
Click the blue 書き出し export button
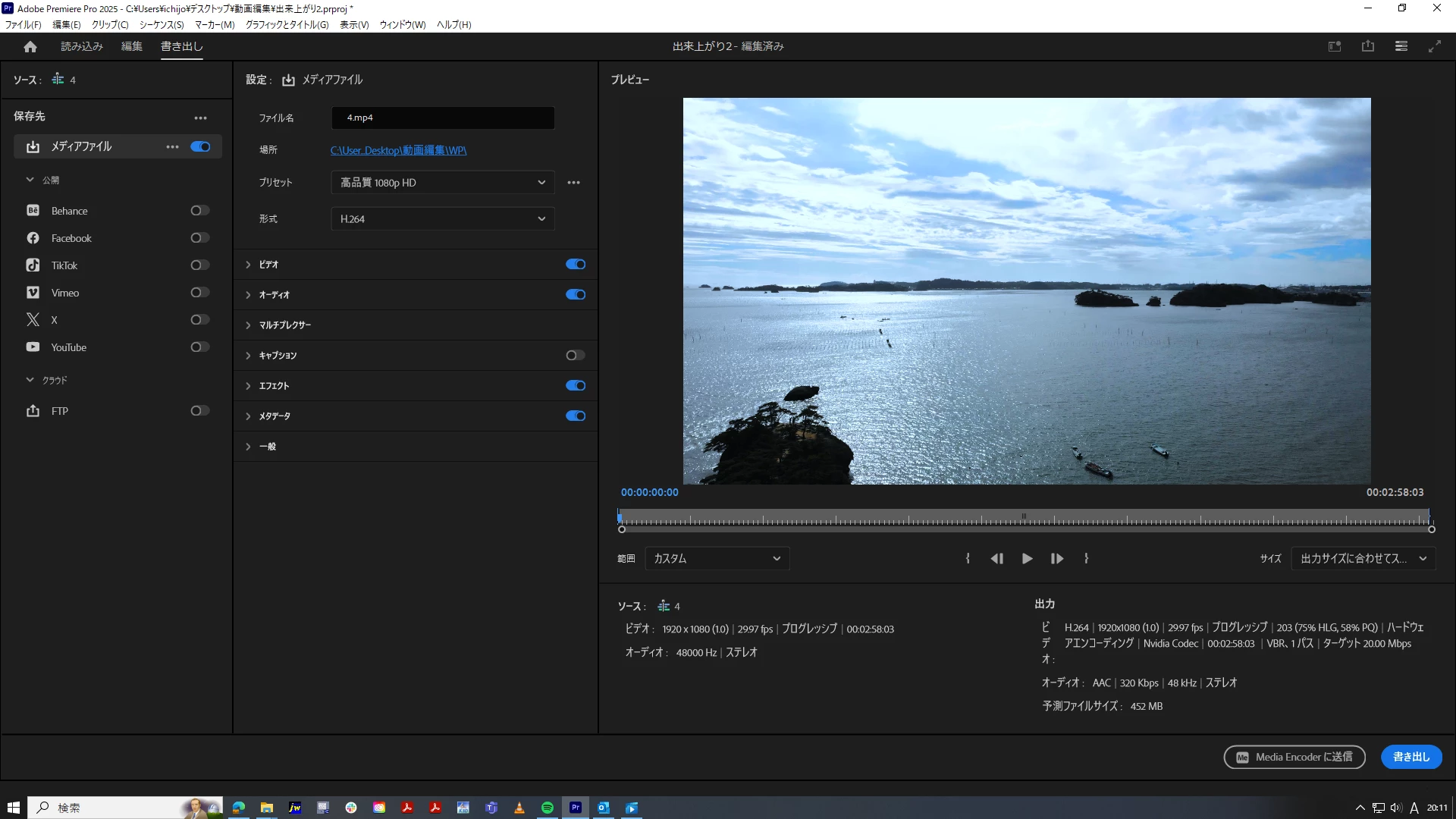1410,757
